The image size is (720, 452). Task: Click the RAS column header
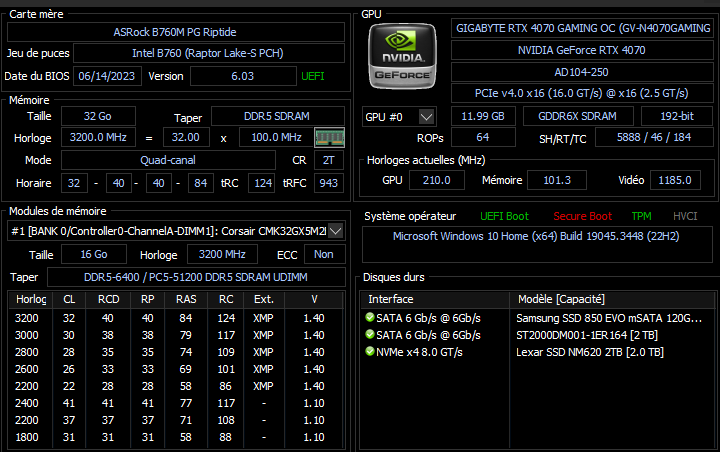tap(186, 299)
